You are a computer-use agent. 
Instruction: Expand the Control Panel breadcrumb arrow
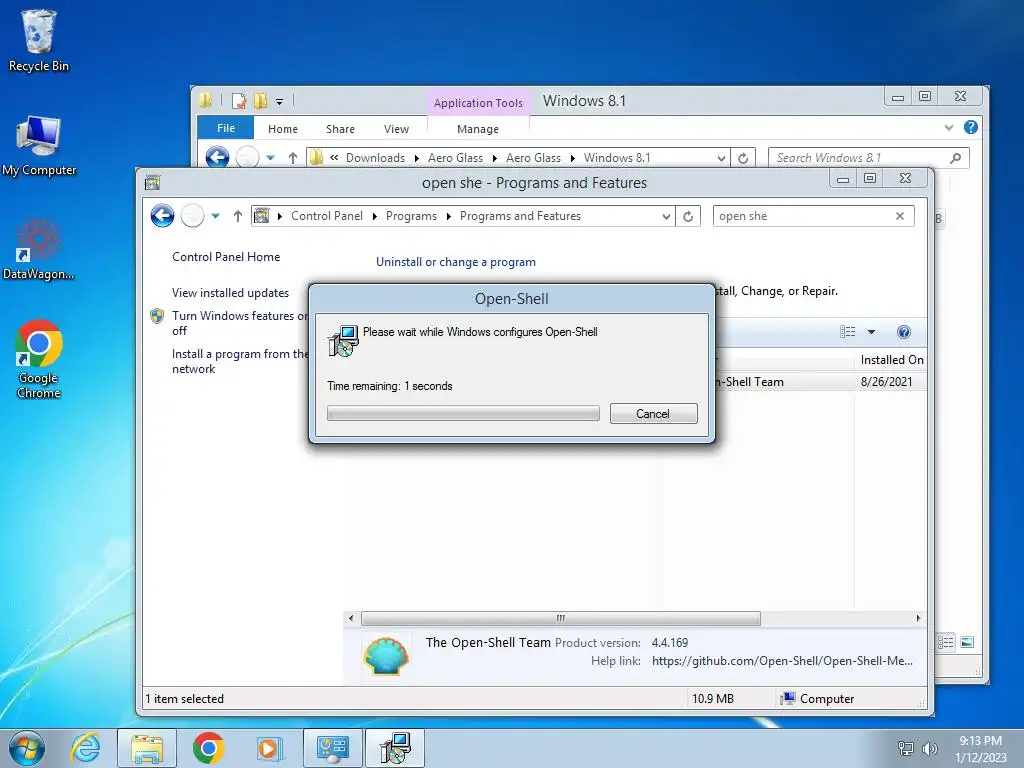375,216
